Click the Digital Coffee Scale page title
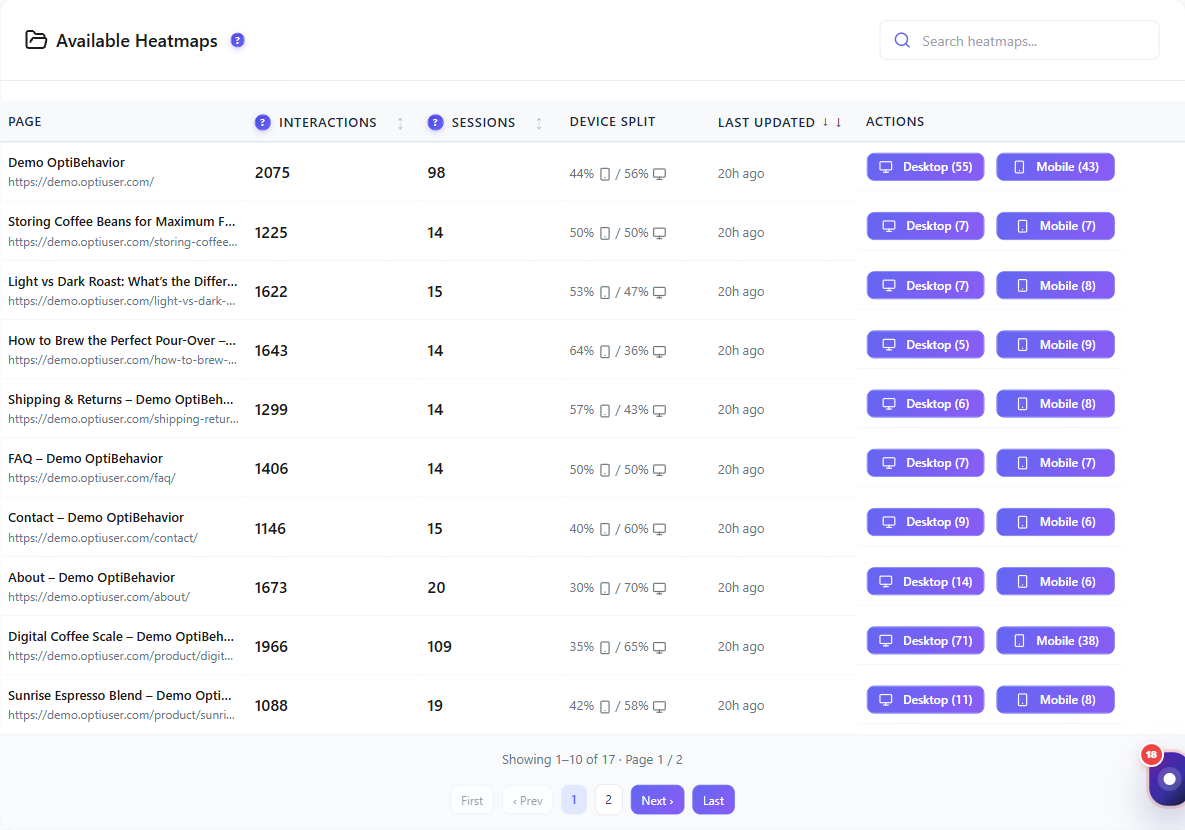The height and width of the screenshot is (830, 1185). (121, 636)
